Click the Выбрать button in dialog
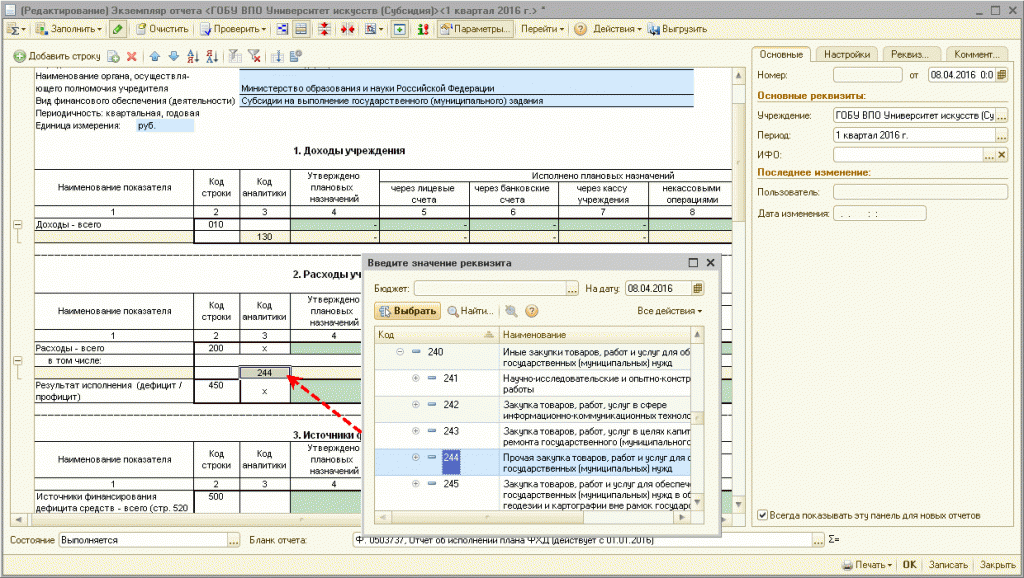This screenshot has height=578, width=1024. 408,311
